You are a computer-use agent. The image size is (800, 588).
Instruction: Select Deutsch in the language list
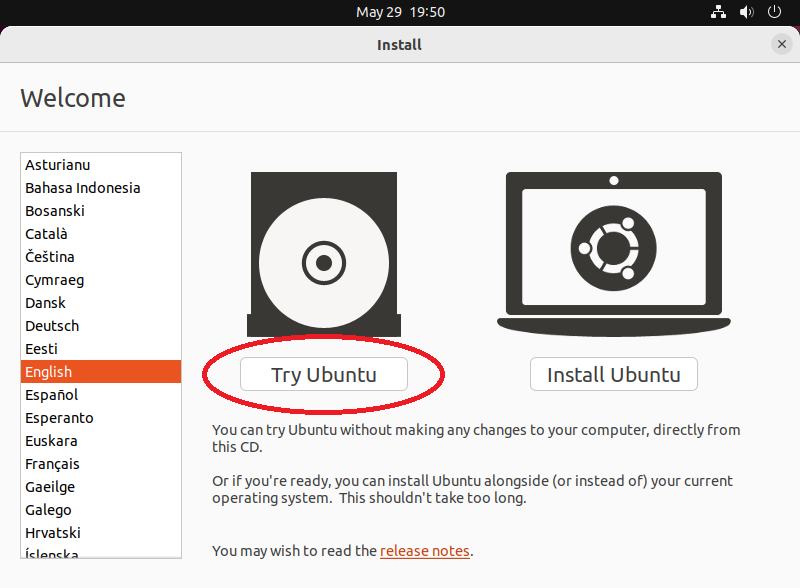click(101, 326)
